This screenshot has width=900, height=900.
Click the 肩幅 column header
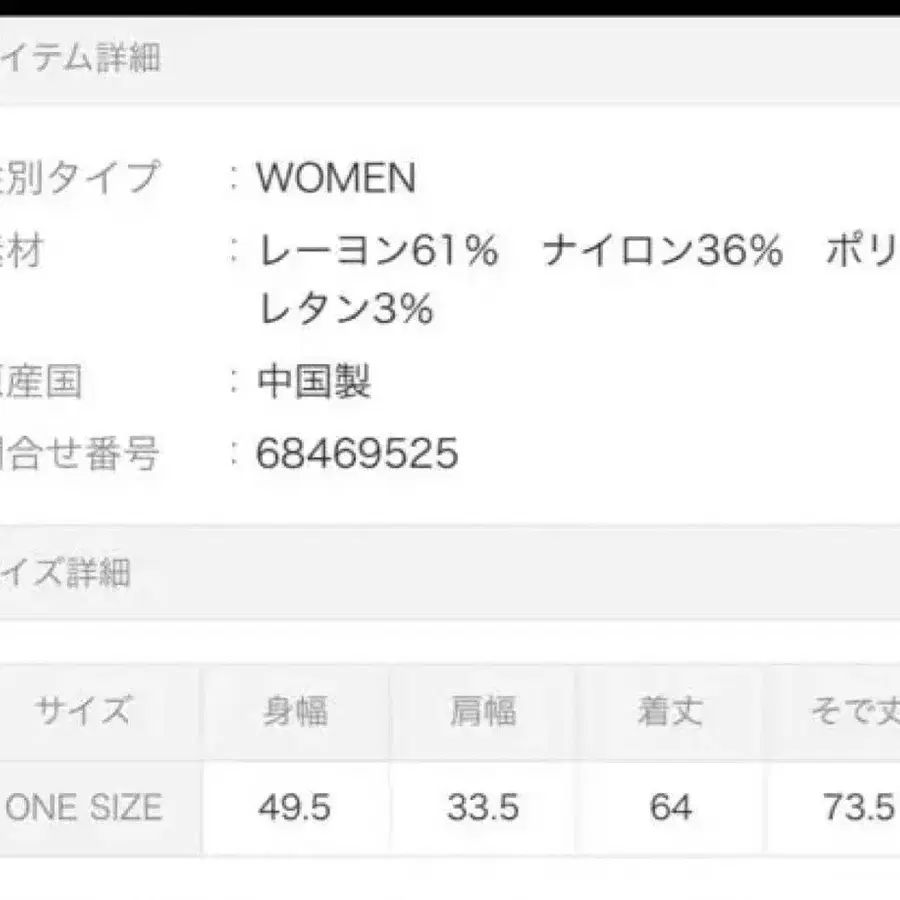[x=483, y=712]
